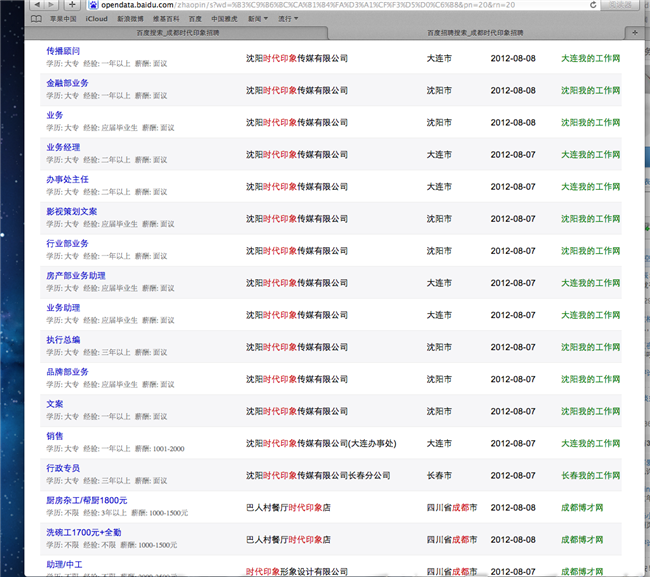Expand the 流行 bookmarks folder dropdown
This screenshot has height=577, width=650.
[288, 19]
